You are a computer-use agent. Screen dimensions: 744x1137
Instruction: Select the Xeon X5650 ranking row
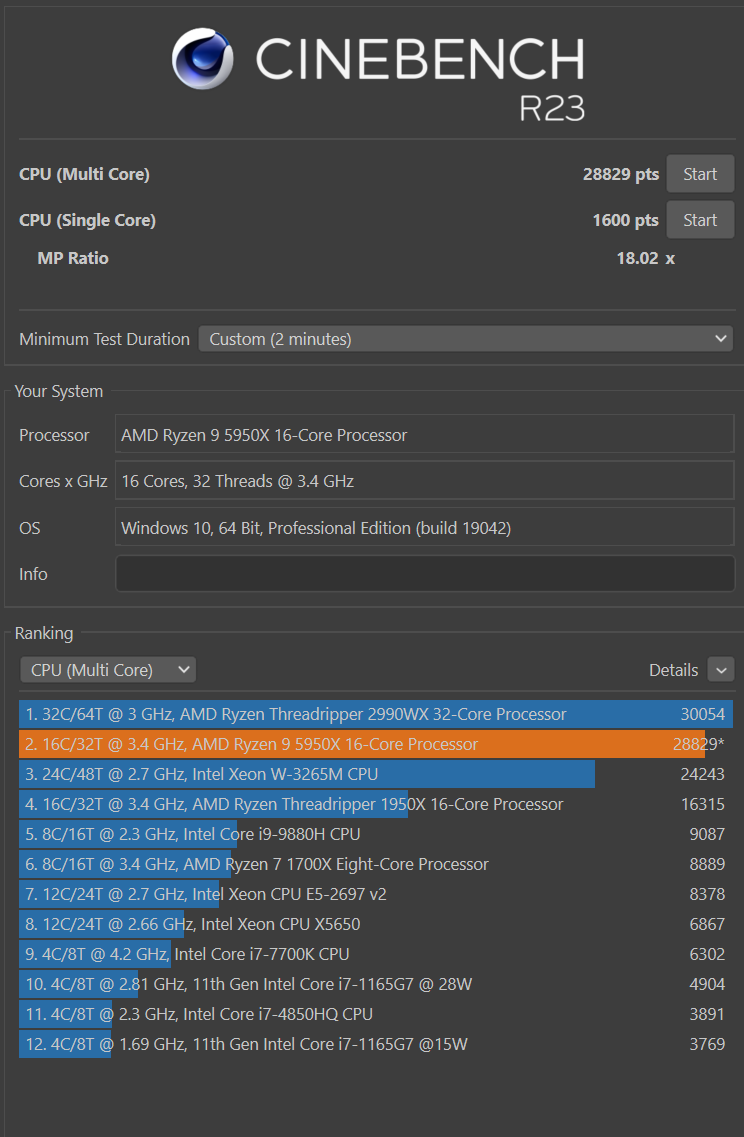pos(376,924)
